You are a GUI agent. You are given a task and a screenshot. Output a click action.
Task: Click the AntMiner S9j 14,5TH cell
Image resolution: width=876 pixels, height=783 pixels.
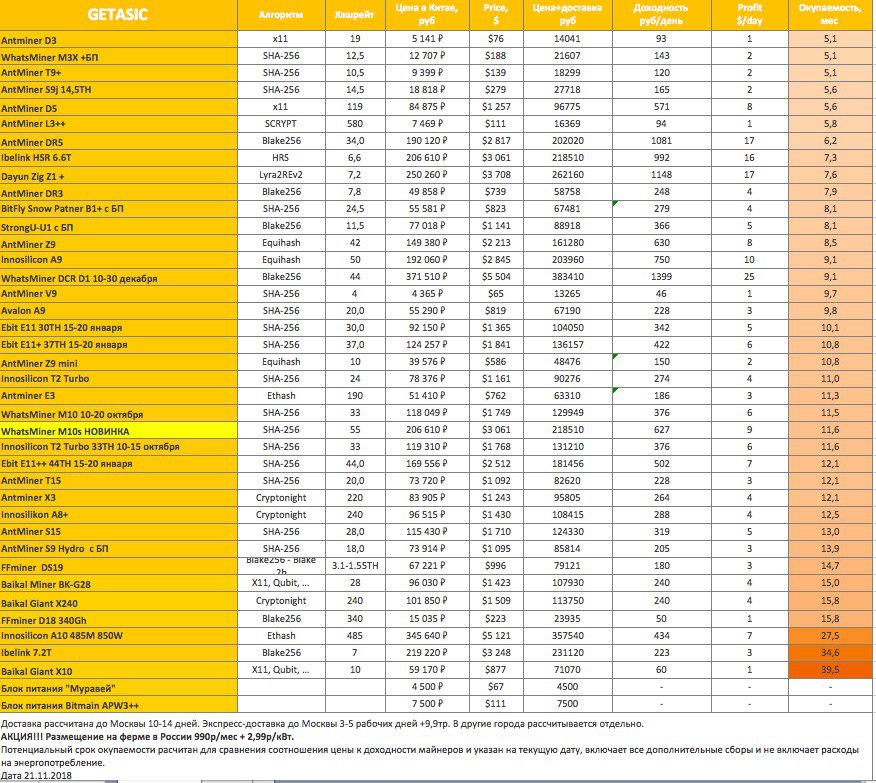118,90
